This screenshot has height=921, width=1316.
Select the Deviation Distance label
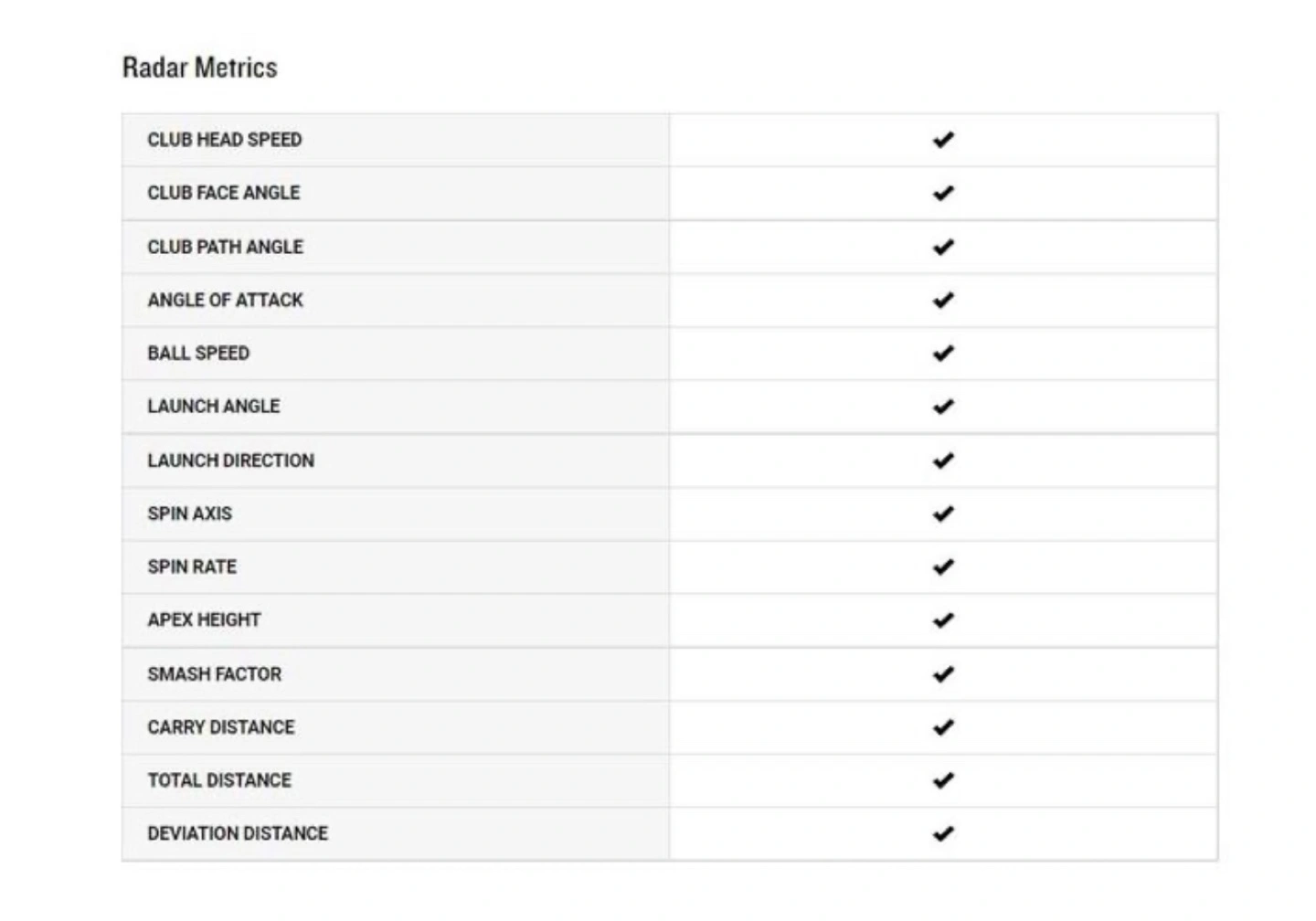click(238, 833)
